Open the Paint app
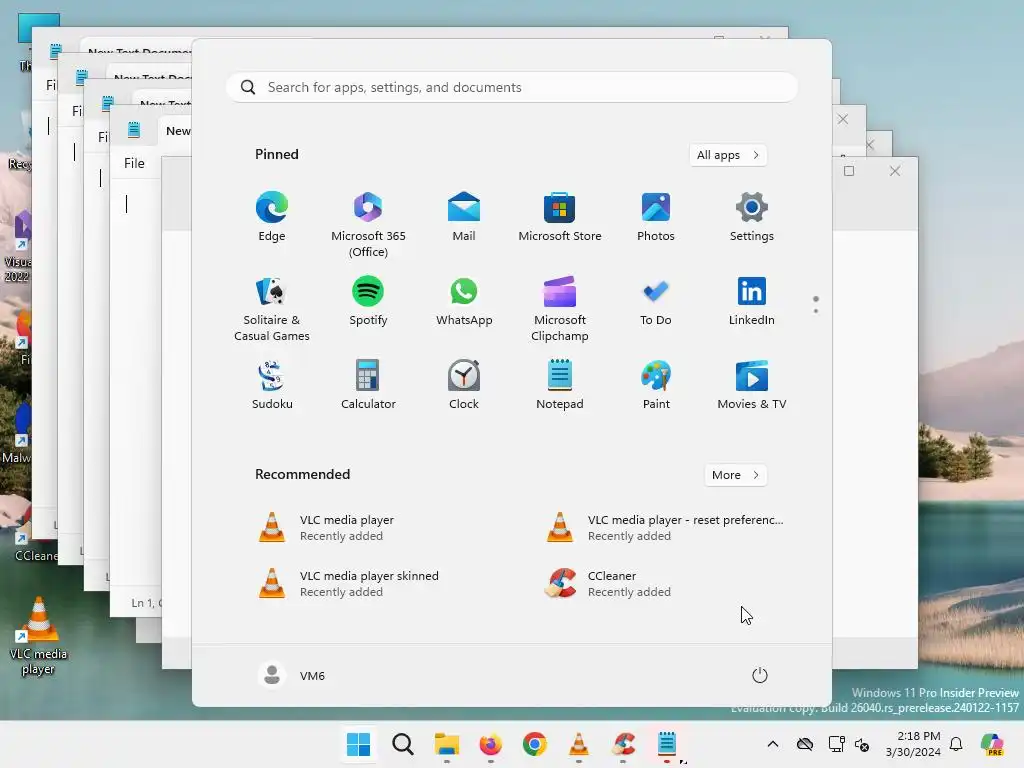The width and height of the screenshot is (1024, 768). click(656, 385)
